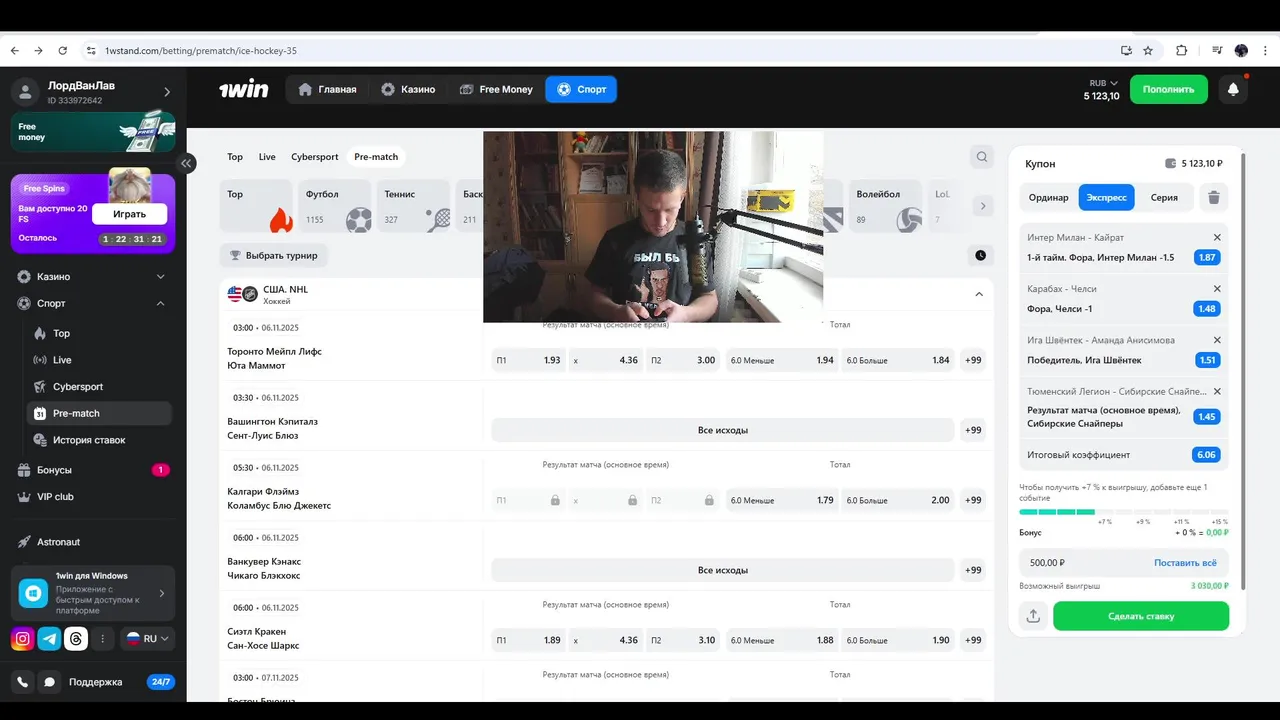Pick 6.0 Меньше 1.79 for Калгари Флэймз
Image resolution: width=1280 pixels, height=720 pixels.
pos(782,500)
